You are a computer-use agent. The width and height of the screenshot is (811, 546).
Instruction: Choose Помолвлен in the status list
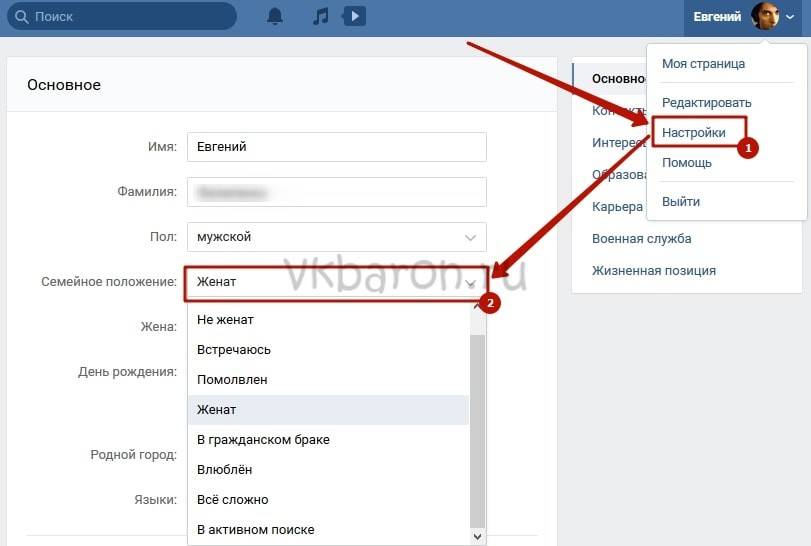tap(232, 380)
